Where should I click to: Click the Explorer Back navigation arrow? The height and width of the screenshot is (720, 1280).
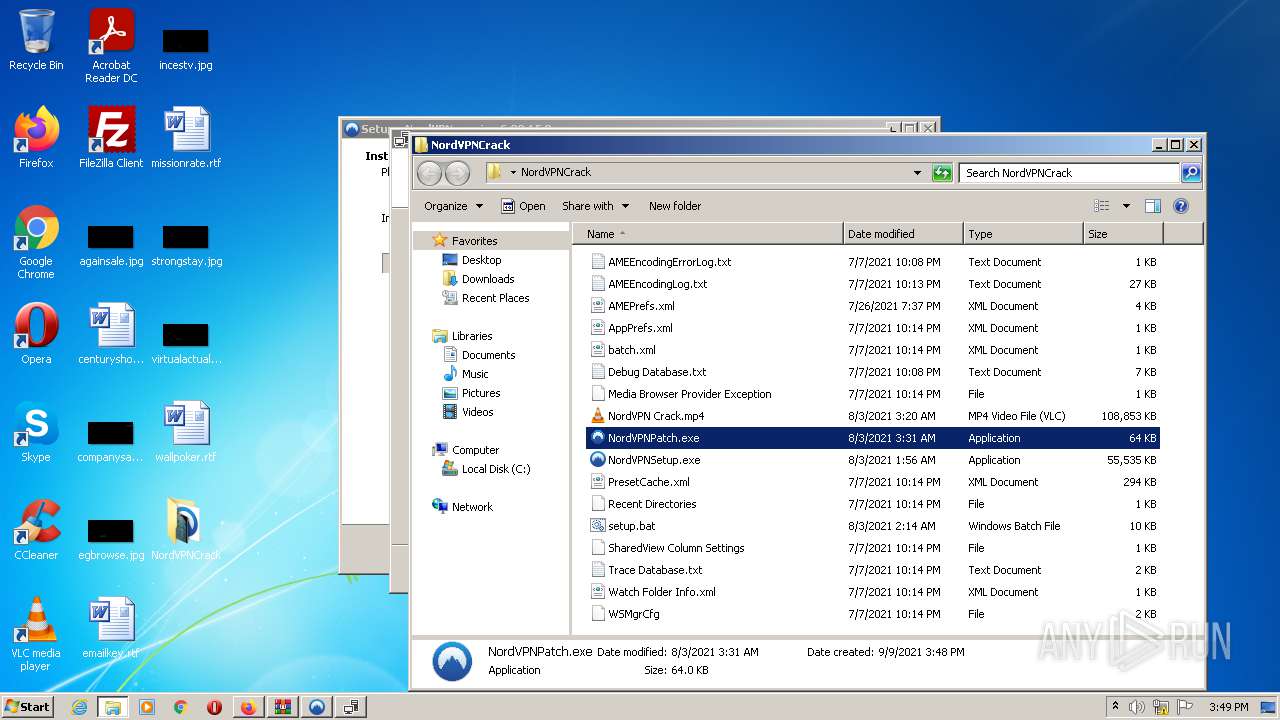[430, 173]
